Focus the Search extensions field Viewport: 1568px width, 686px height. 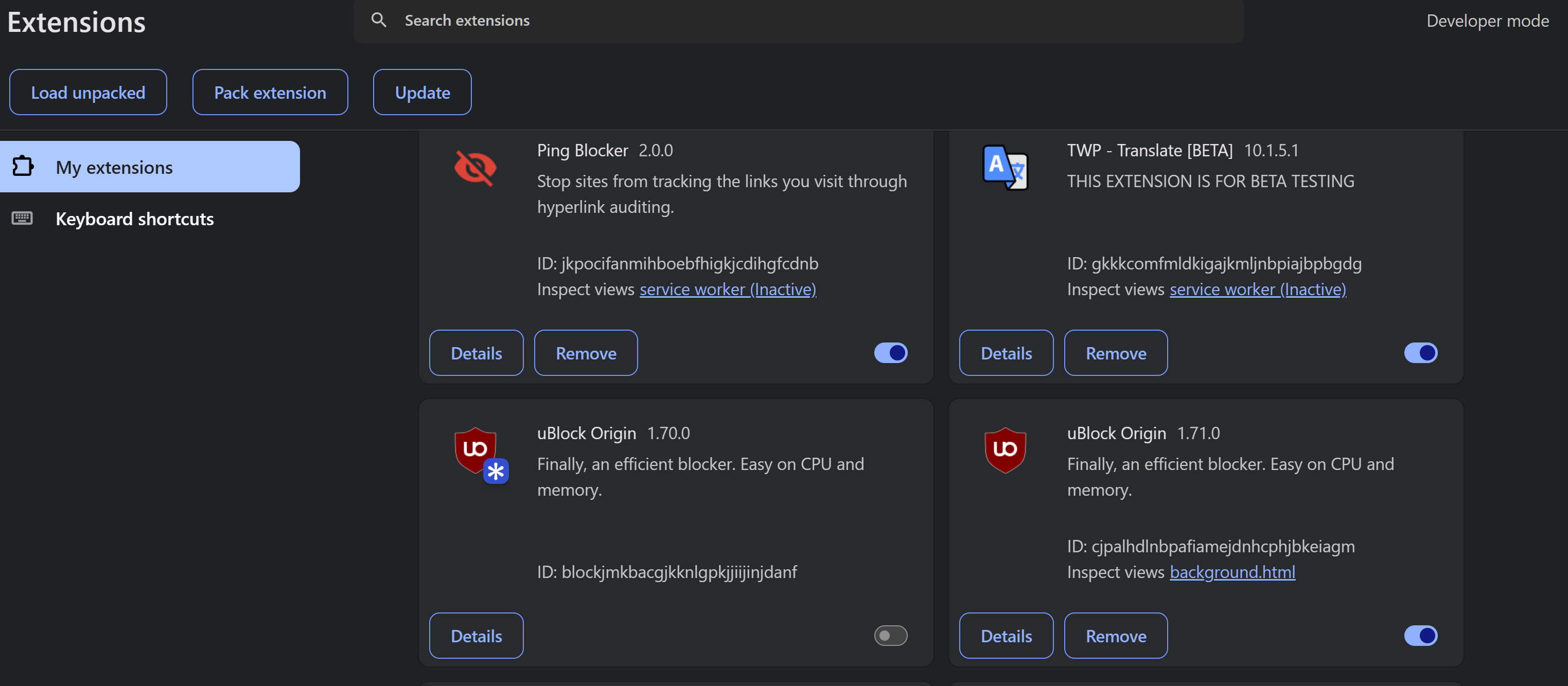pyautogui.click(x=799, y=21)
